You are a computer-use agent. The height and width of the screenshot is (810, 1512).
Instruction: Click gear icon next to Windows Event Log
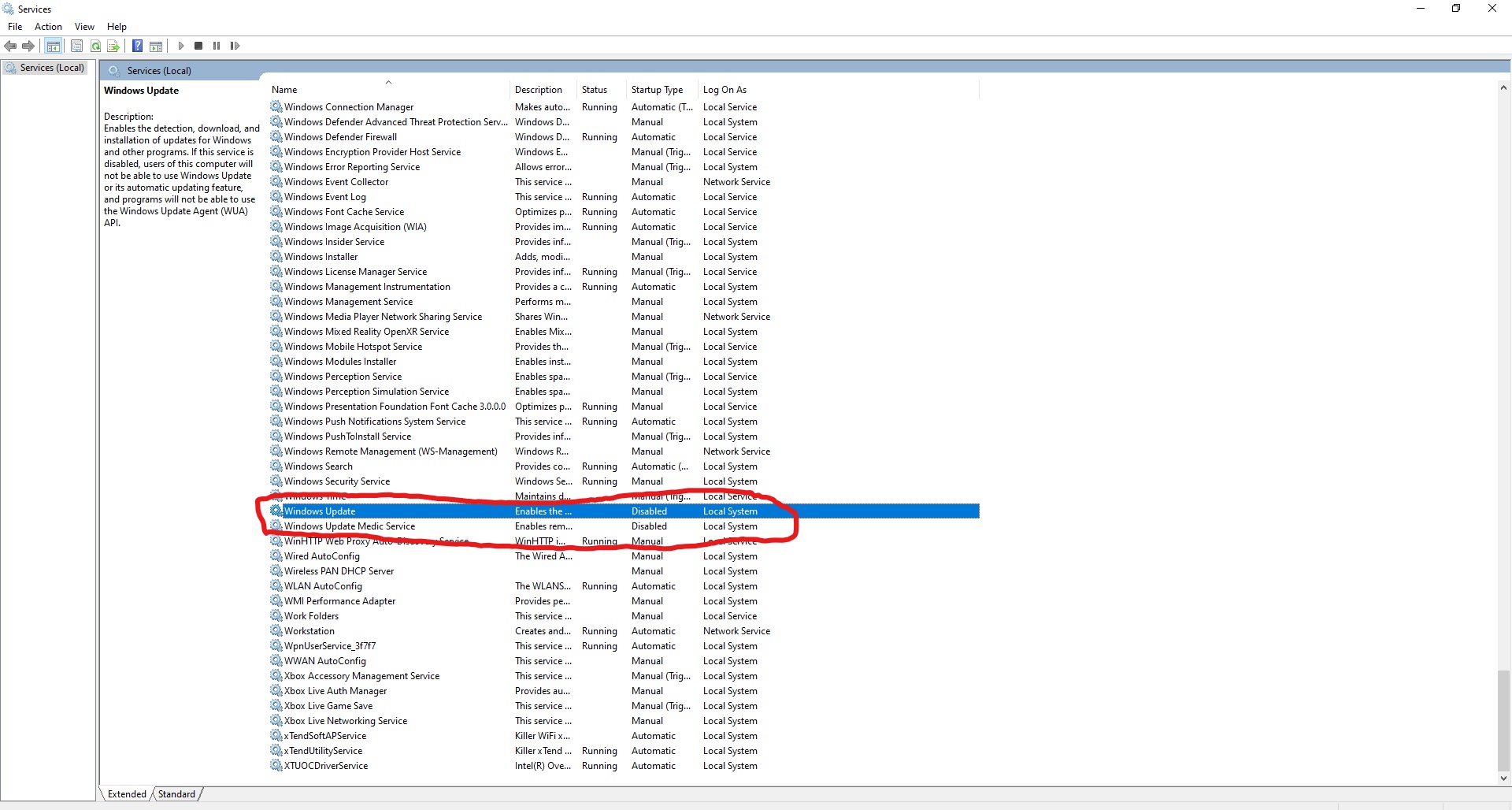[x=276, y=196]
